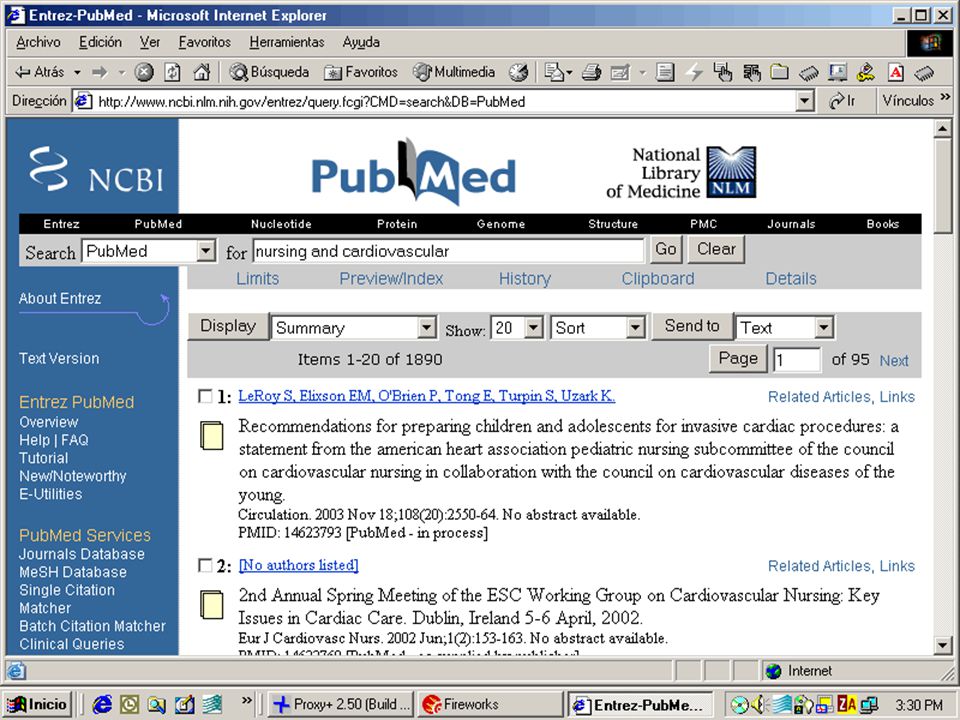Open the Ayuda menu
960x720 pixels.
(x=361, y=42)
